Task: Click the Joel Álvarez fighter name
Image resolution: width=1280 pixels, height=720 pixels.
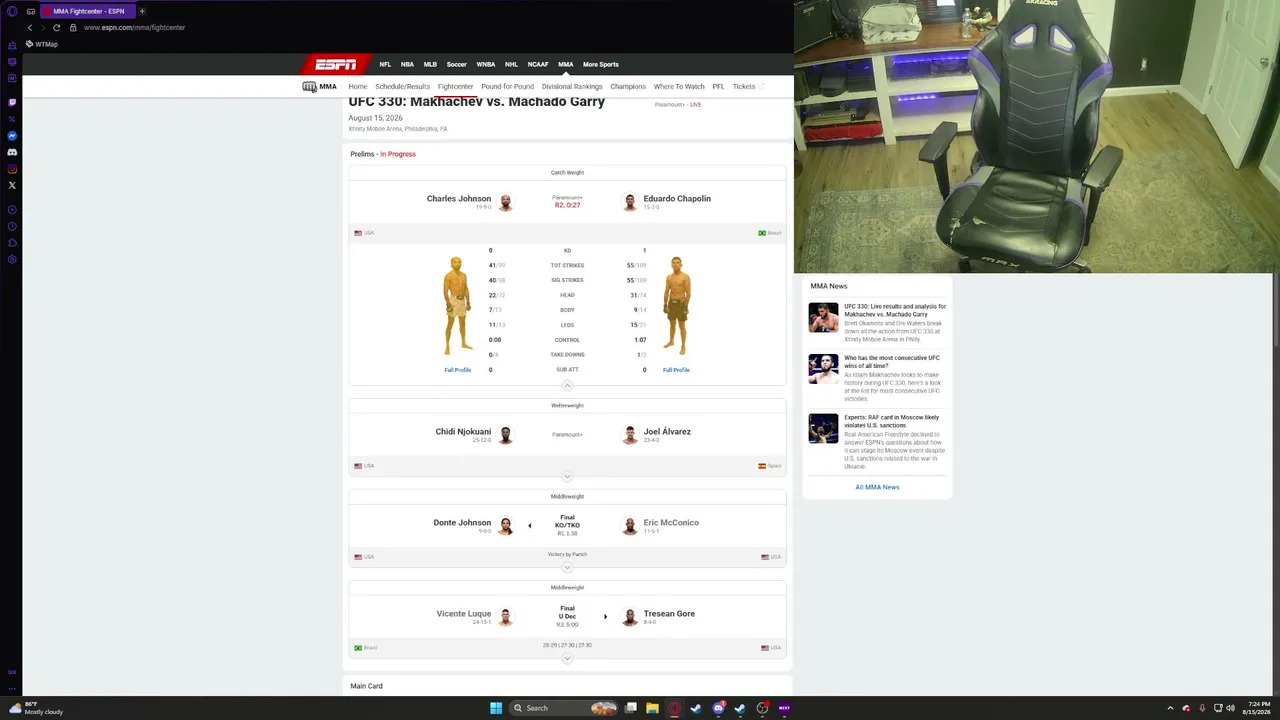Action: pos(667,432)
